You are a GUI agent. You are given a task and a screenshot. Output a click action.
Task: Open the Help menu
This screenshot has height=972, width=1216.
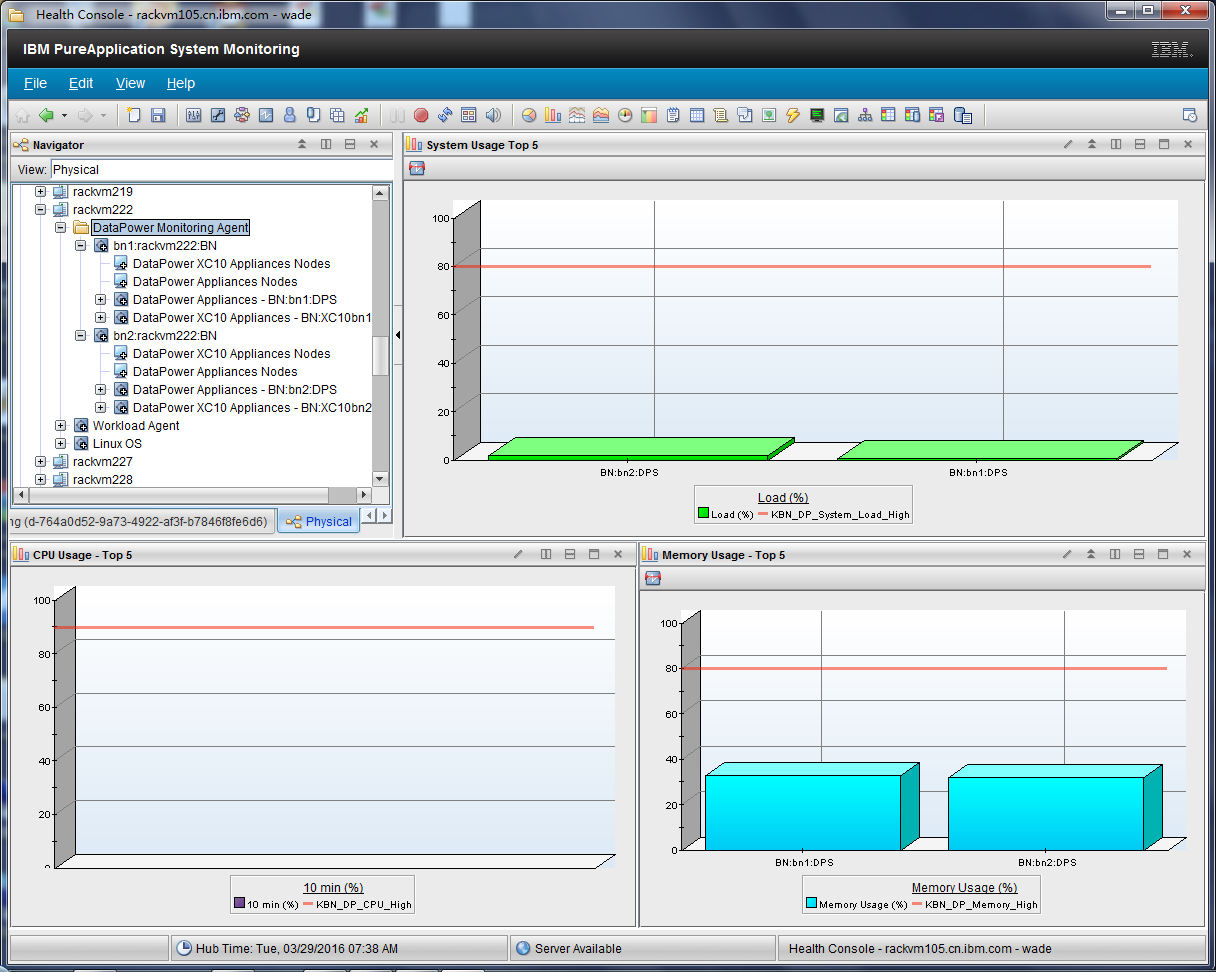click(x=181, y=84)
